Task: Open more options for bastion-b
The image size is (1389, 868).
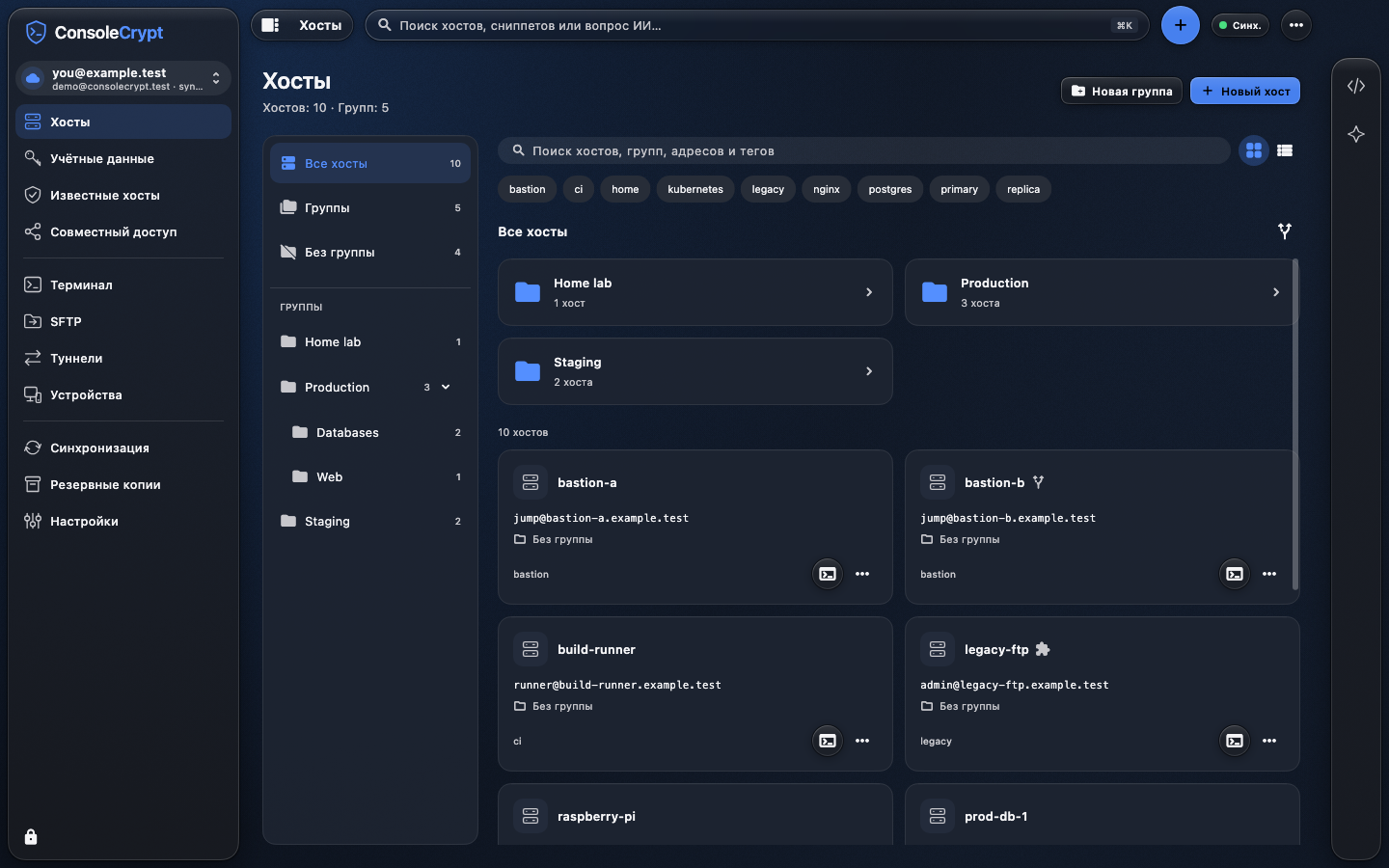Action: (1269, 574)
